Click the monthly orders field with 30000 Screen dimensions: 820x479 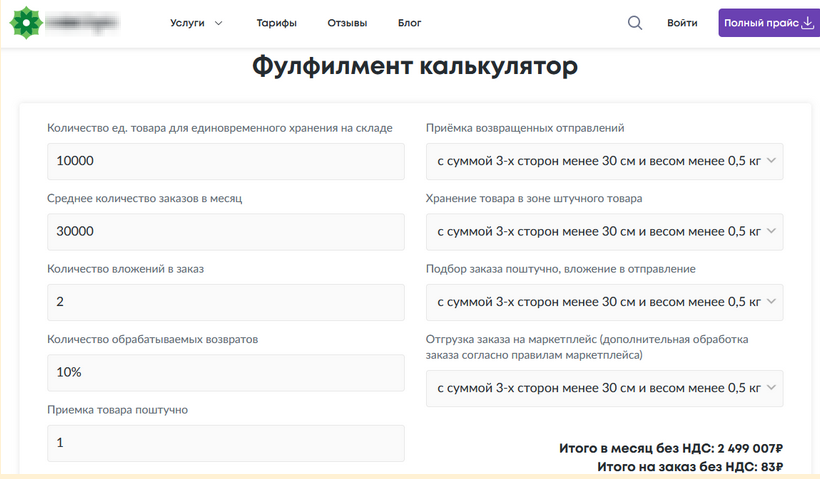click(x=225, y=231)
